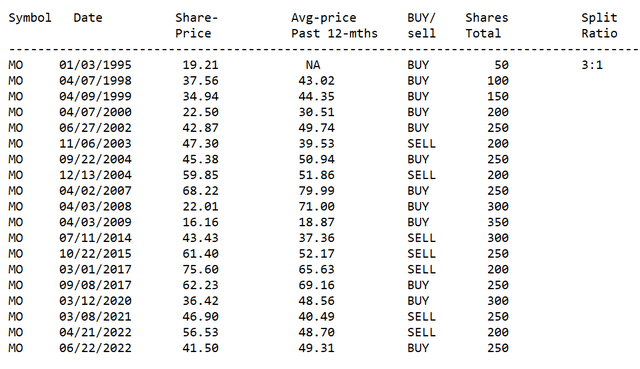Select share price 37.56
Viewport: 640px width, 369px height.
200,81
